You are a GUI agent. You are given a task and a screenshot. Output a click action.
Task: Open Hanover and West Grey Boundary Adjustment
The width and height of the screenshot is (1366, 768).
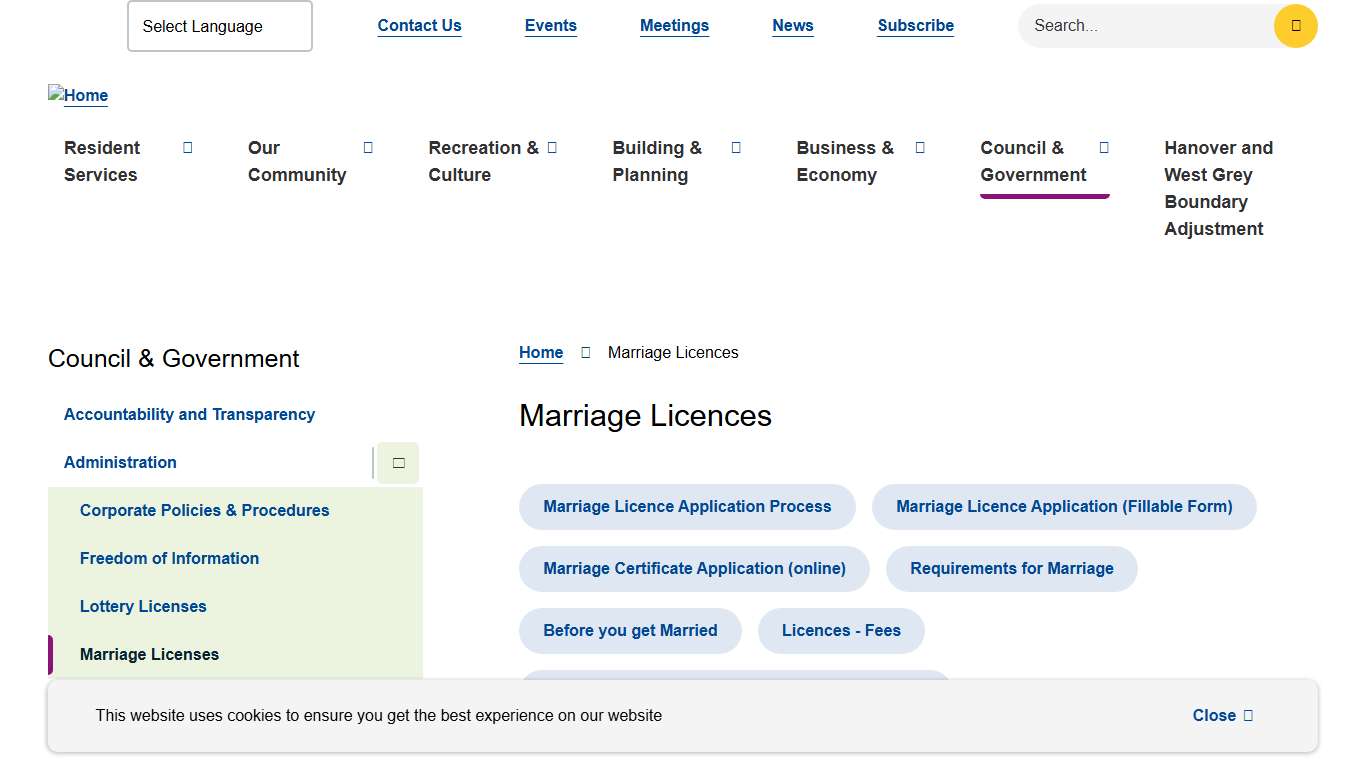[x=1218, y=188]
